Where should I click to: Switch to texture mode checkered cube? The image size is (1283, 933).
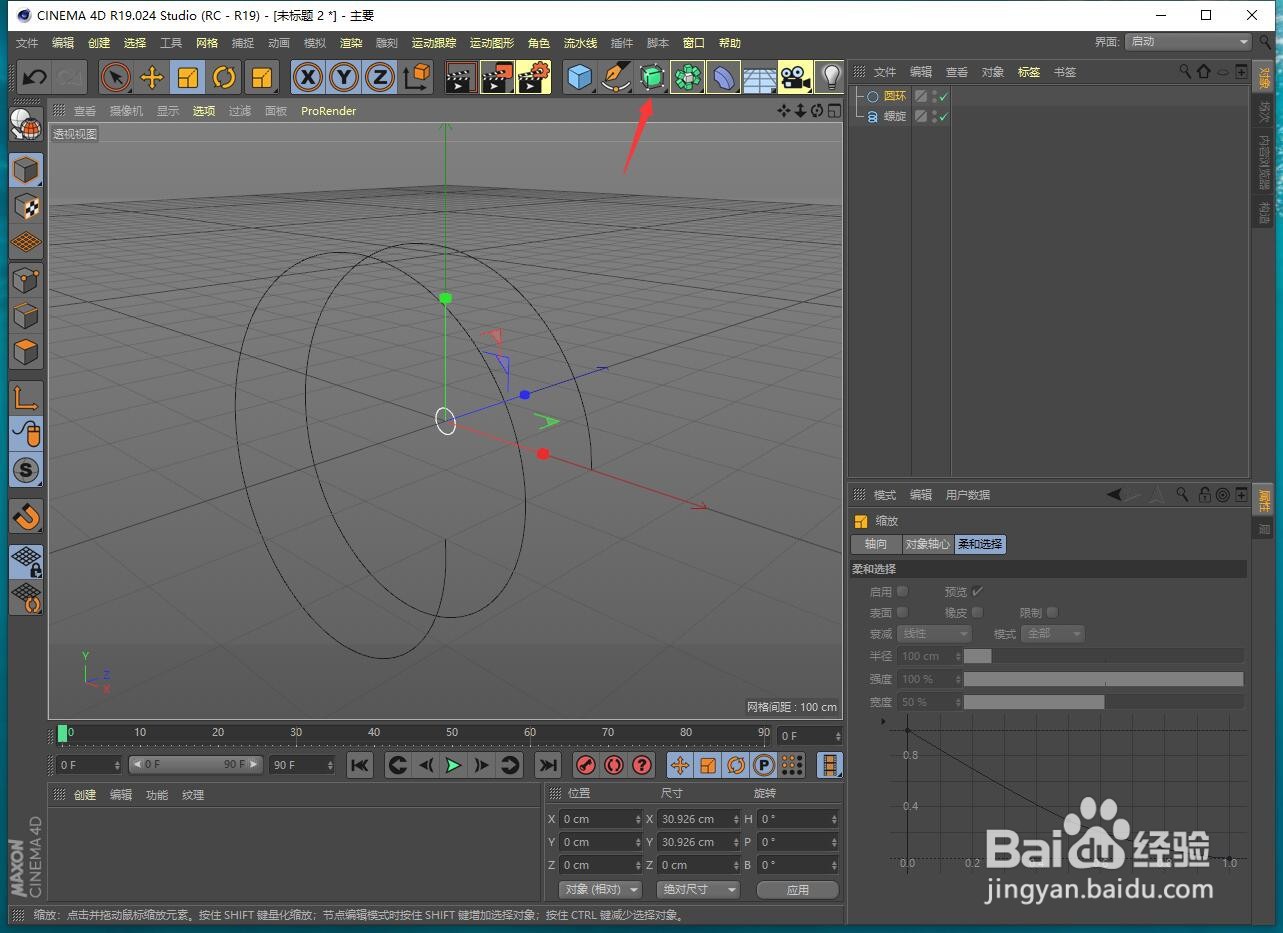pos(26,206)
